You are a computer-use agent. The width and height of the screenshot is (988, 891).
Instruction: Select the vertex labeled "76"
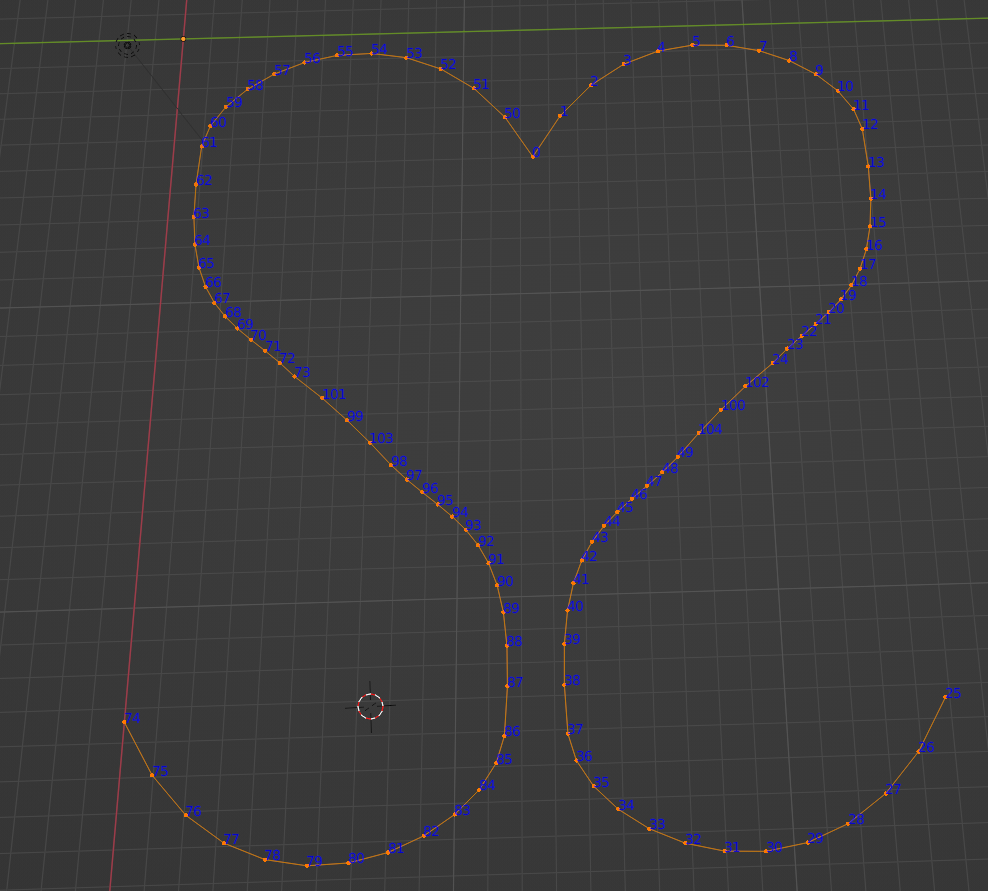click(185, 815)
